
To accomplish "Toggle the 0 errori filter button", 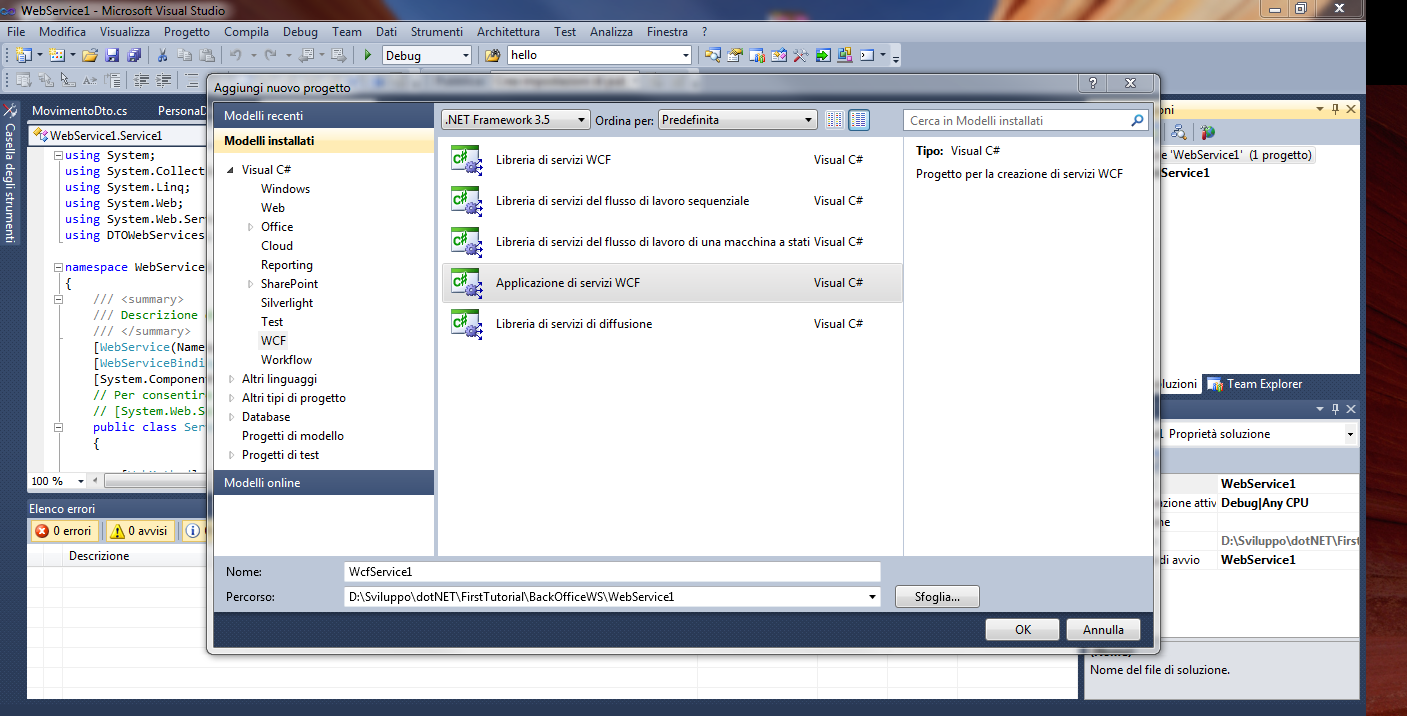I will click(65, 531).
